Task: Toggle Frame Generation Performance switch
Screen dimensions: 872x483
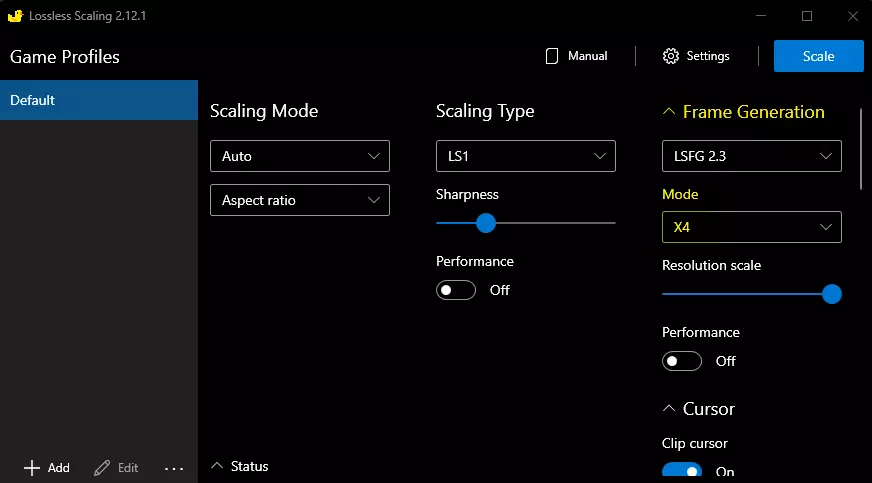Action: (682, 361)
